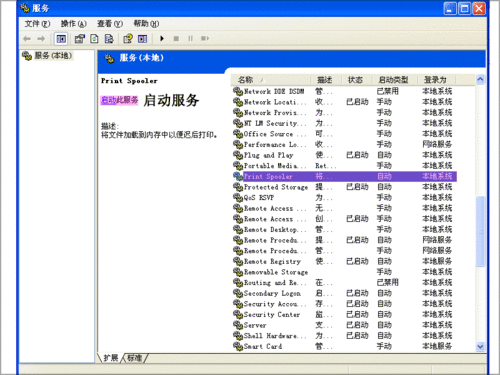This screenshot has height=375, width=500.
Task: Select the Security Accou... service row
Action: click(344, 304)
